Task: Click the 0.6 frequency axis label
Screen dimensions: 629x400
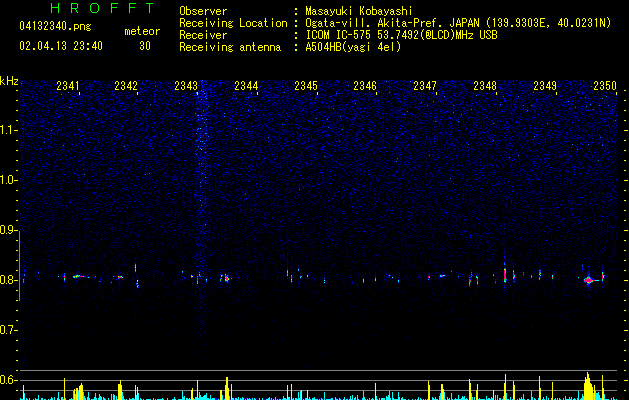Action: click(9, 380)
